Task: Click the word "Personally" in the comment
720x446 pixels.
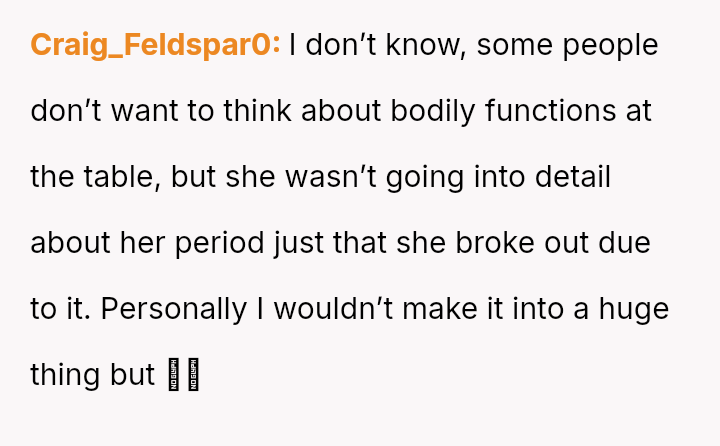Action: pyautogui.click(x=172, y=309)
